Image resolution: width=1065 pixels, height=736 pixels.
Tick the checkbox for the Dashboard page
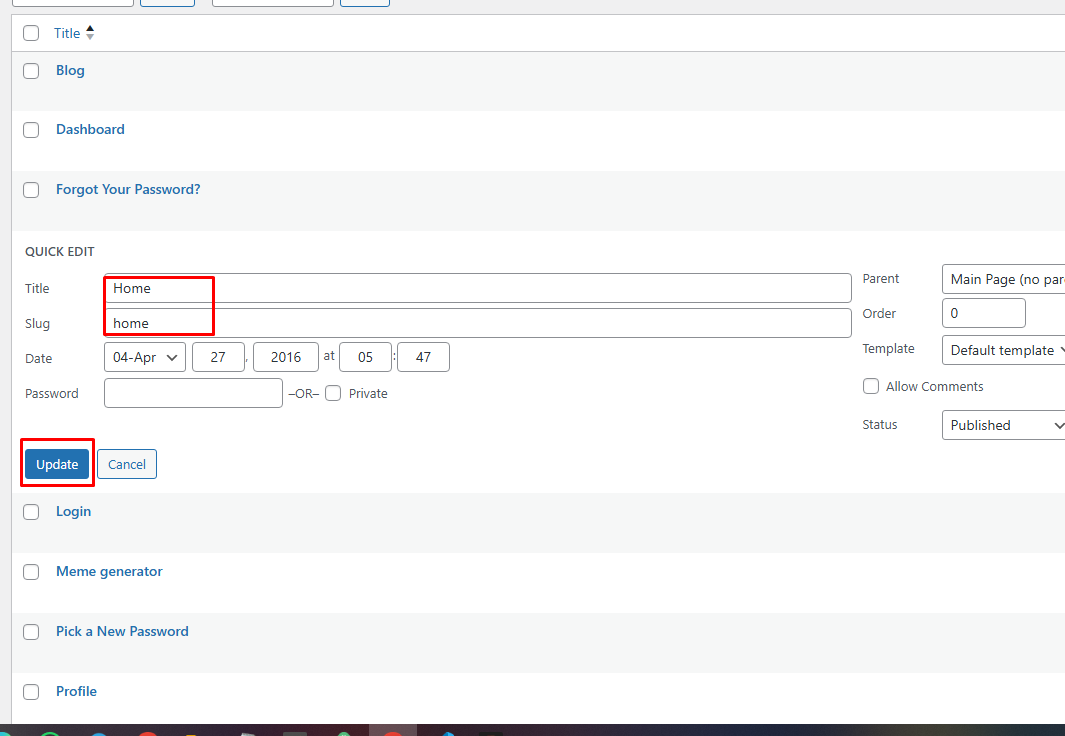31,130
